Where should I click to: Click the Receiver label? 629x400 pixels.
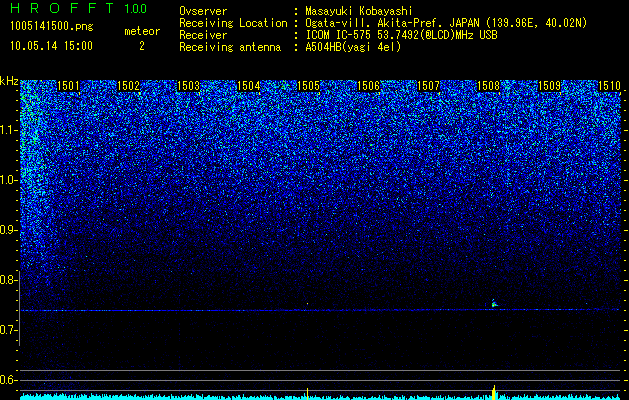(x=203, y=35)
